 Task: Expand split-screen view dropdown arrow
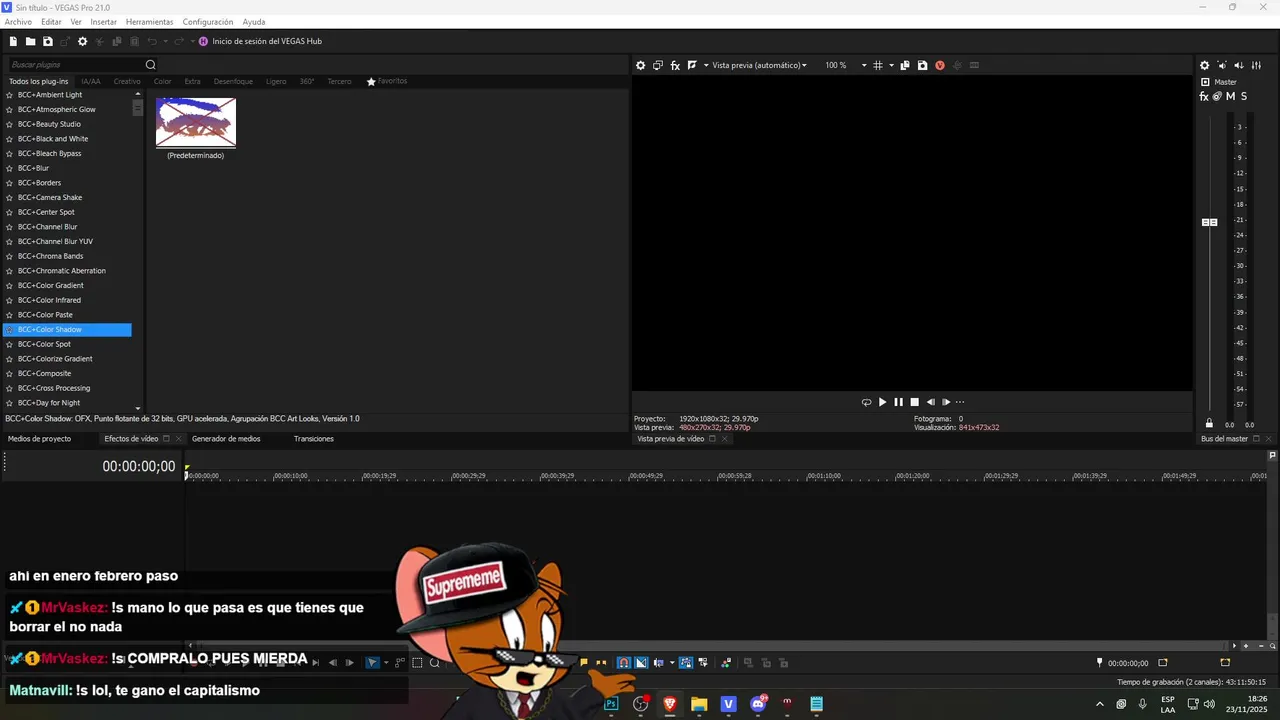(x=705, y=65)
